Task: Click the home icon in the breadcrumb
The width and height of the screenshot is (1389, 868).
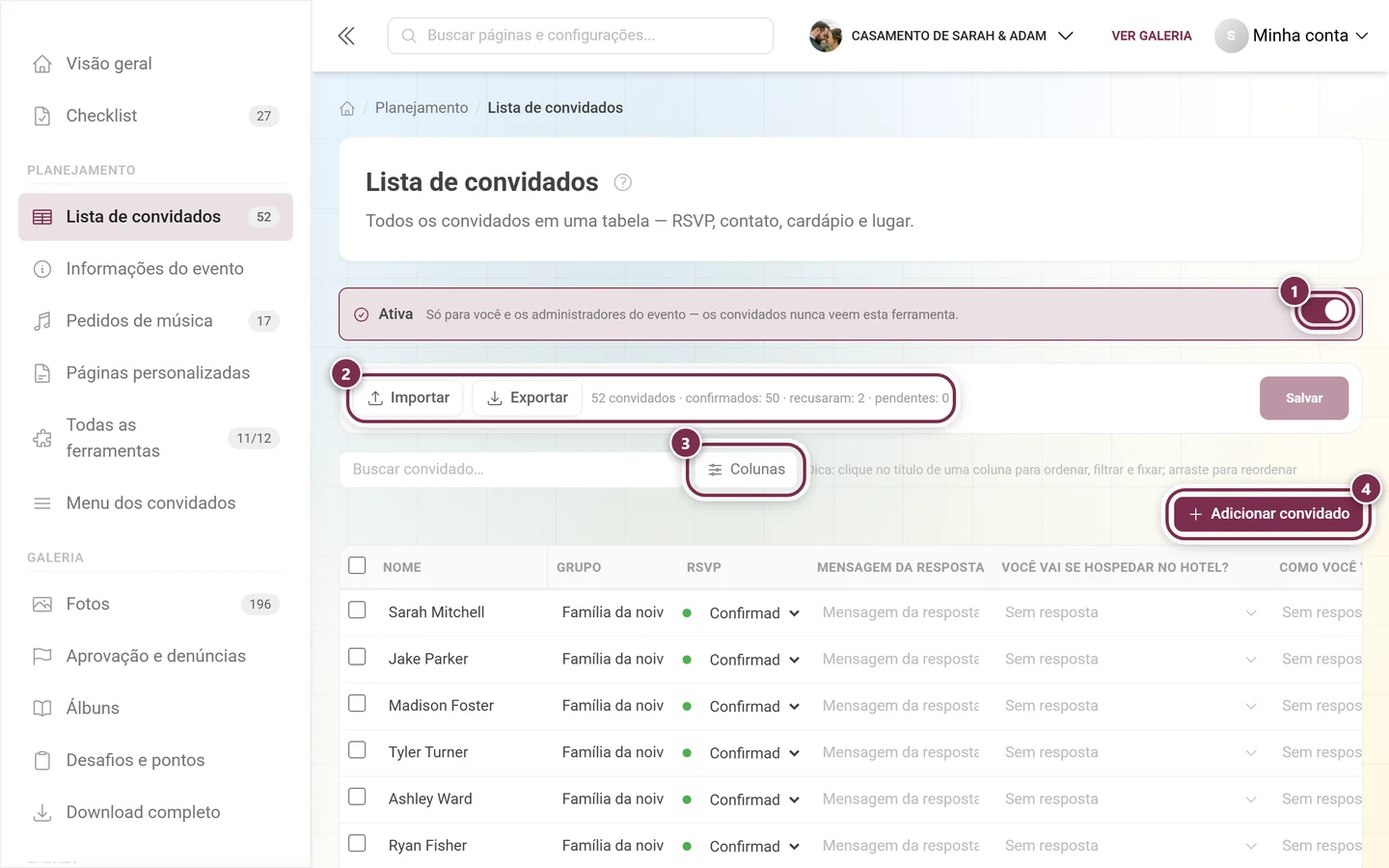Action: pos(347,108)
